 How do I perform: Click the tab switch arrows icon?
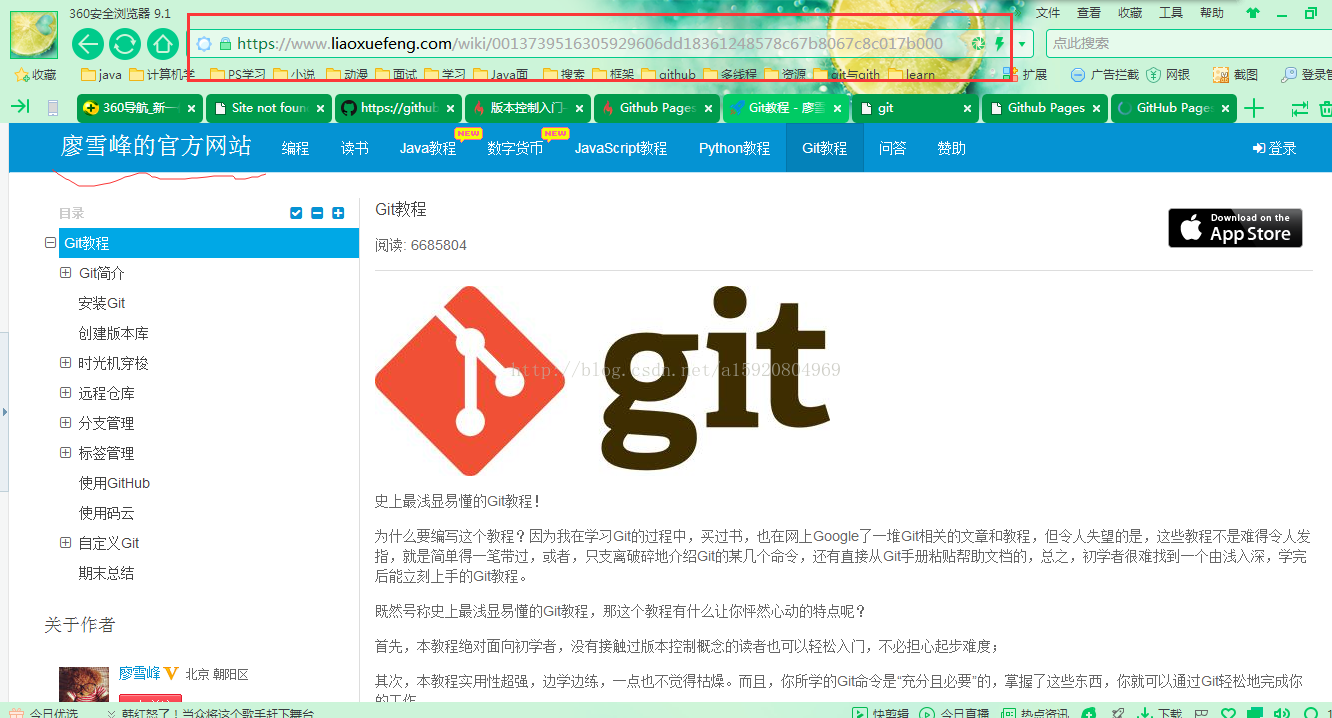coord(1299,108)
